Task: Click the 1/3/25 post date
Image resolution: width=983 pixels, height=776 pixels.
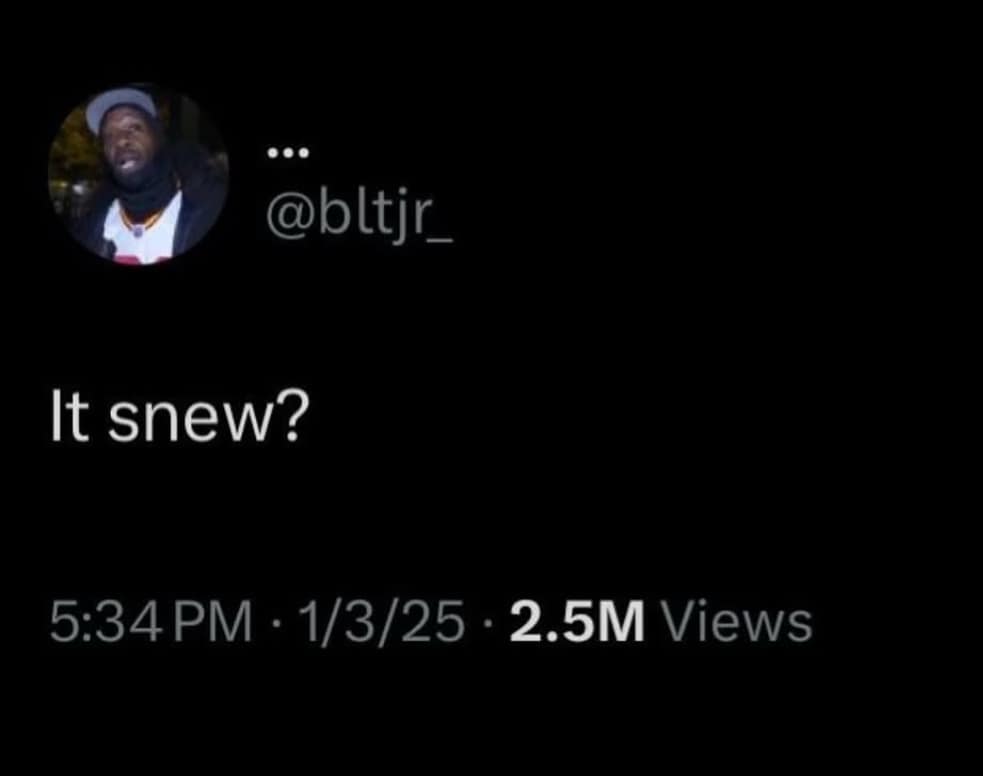Action: pyautogui.click(x=382, y=621)
